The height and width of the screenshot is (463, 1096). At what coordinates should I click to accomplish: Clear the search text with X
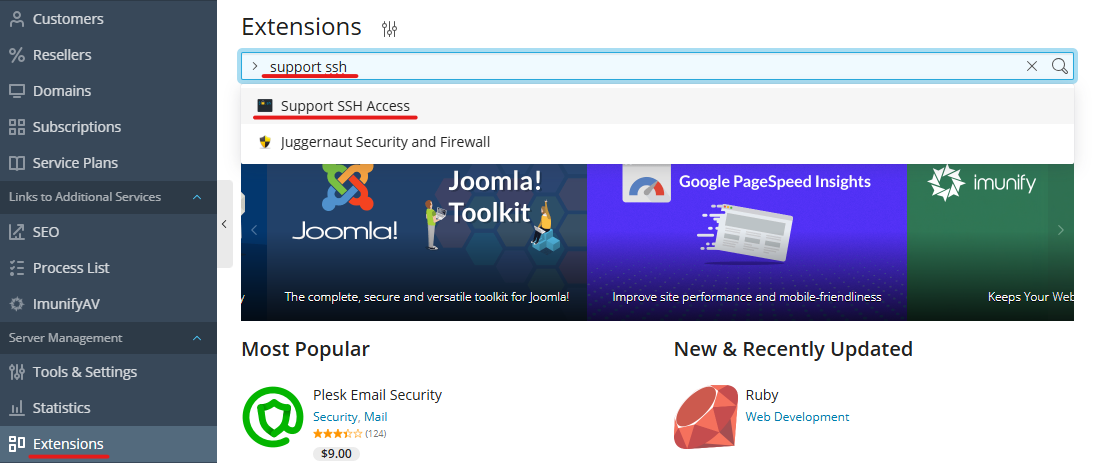(x=1032, y=66)
